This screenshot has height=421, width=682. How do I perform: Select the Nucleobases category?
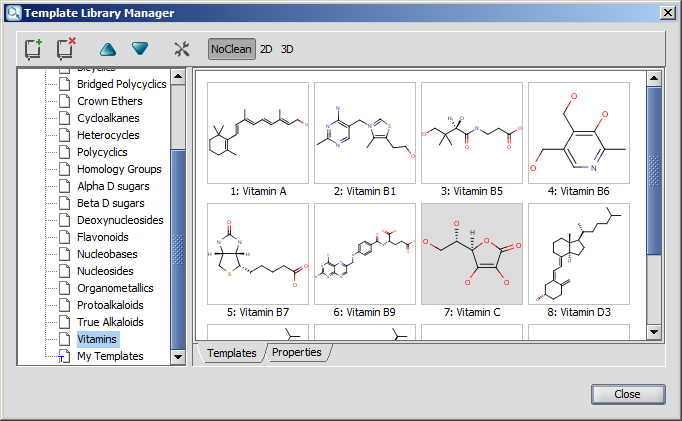coord(109,254)
